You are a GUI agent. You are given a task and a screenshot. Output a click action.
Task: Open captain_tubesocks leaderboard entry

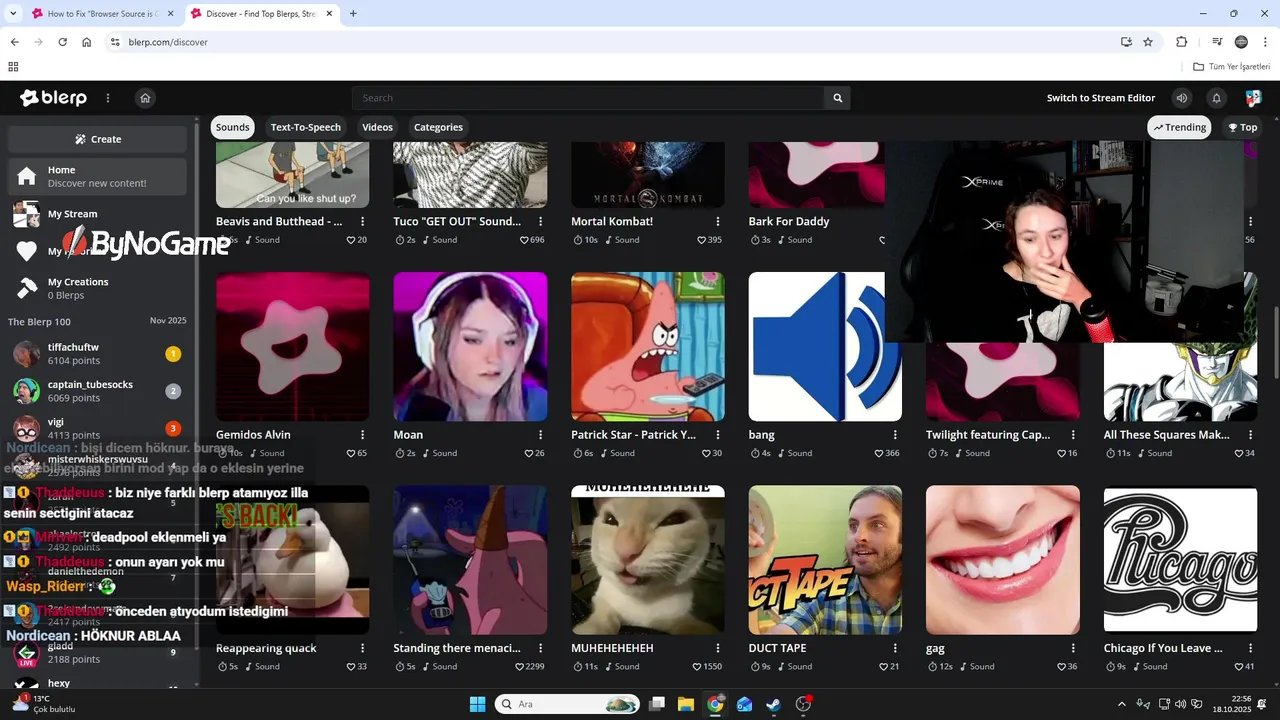pyautogui.click(x=97, y=391)
